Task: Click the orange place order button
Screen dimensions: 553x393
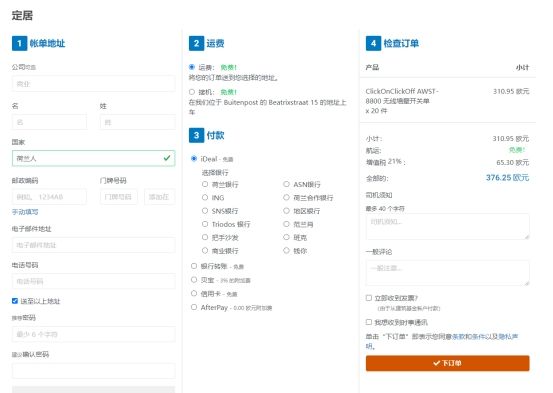Action: click(447, 363)
